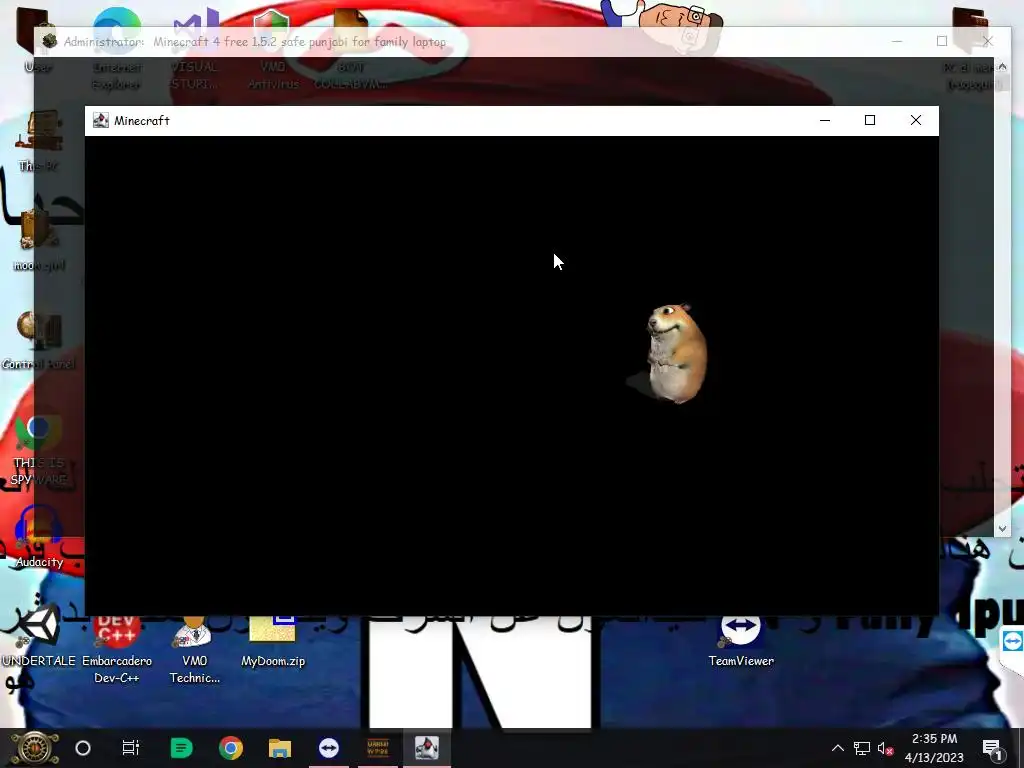Select the Minecraft Java icon in the taskbar
Screen dimensions: 1024x768
coord(427,748)
